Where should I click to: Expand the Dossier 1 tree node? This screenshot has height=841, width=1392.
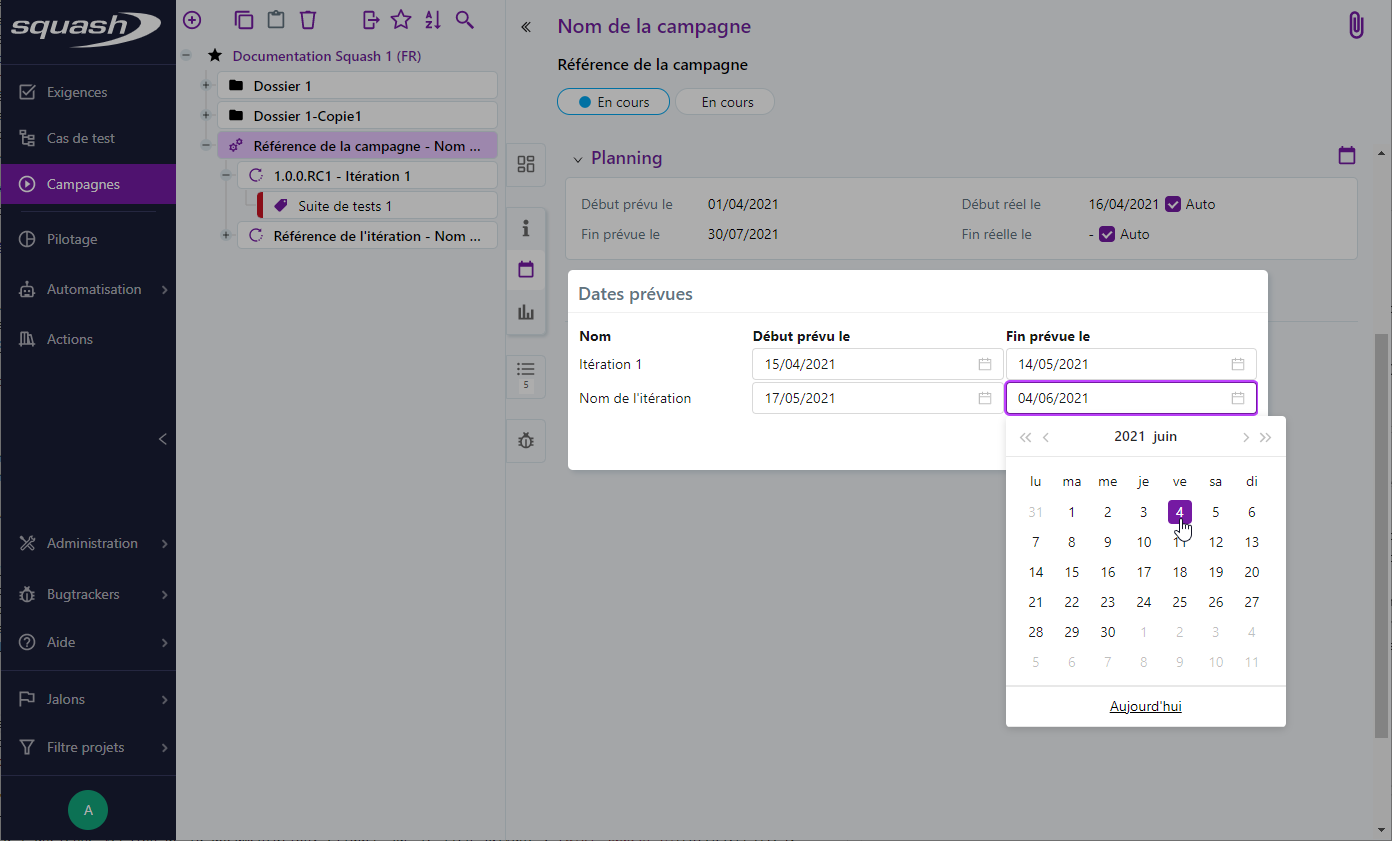pos(206,85)
